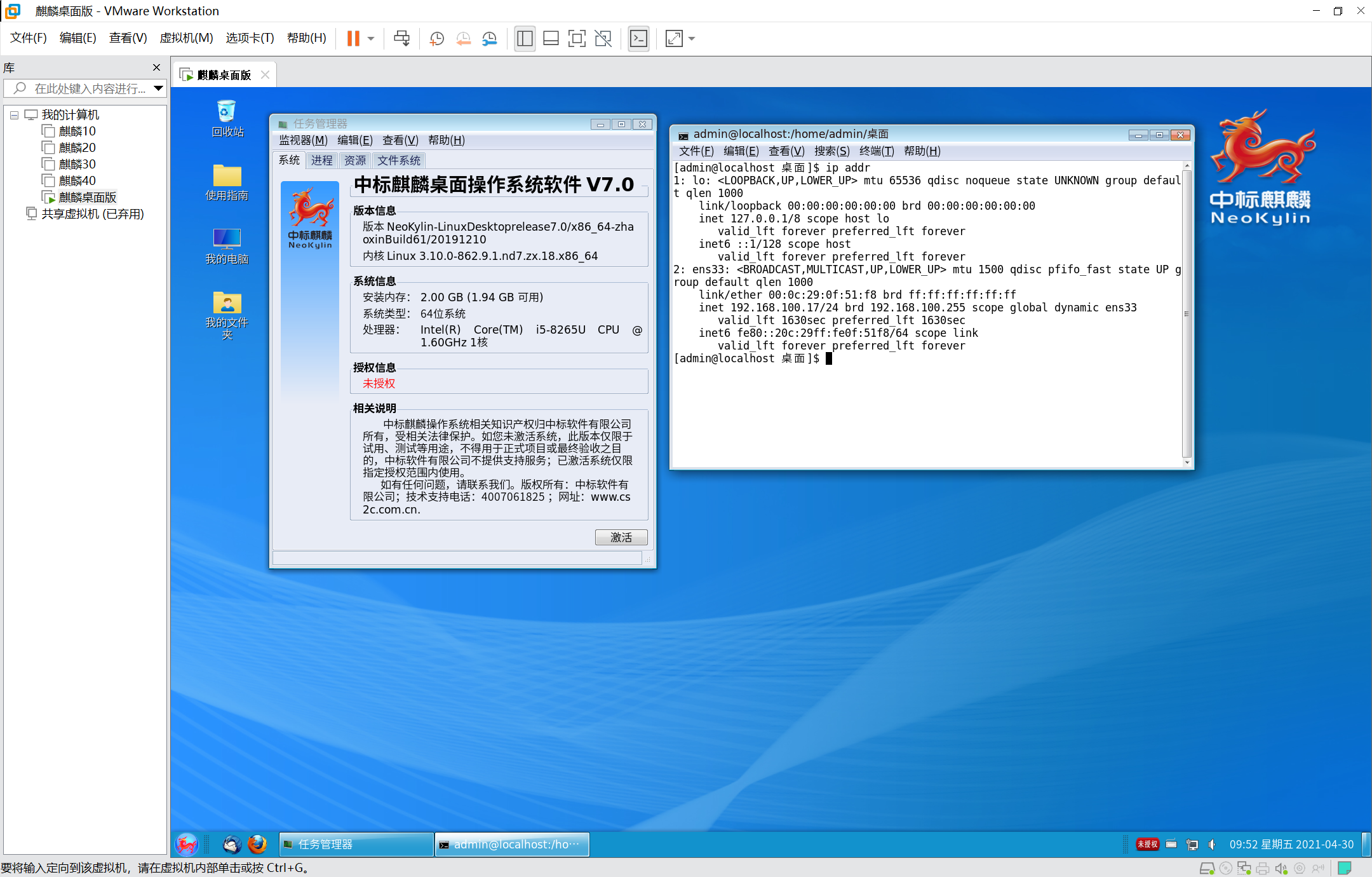Toggle the thumbnail bar view button

click(551, 39)
